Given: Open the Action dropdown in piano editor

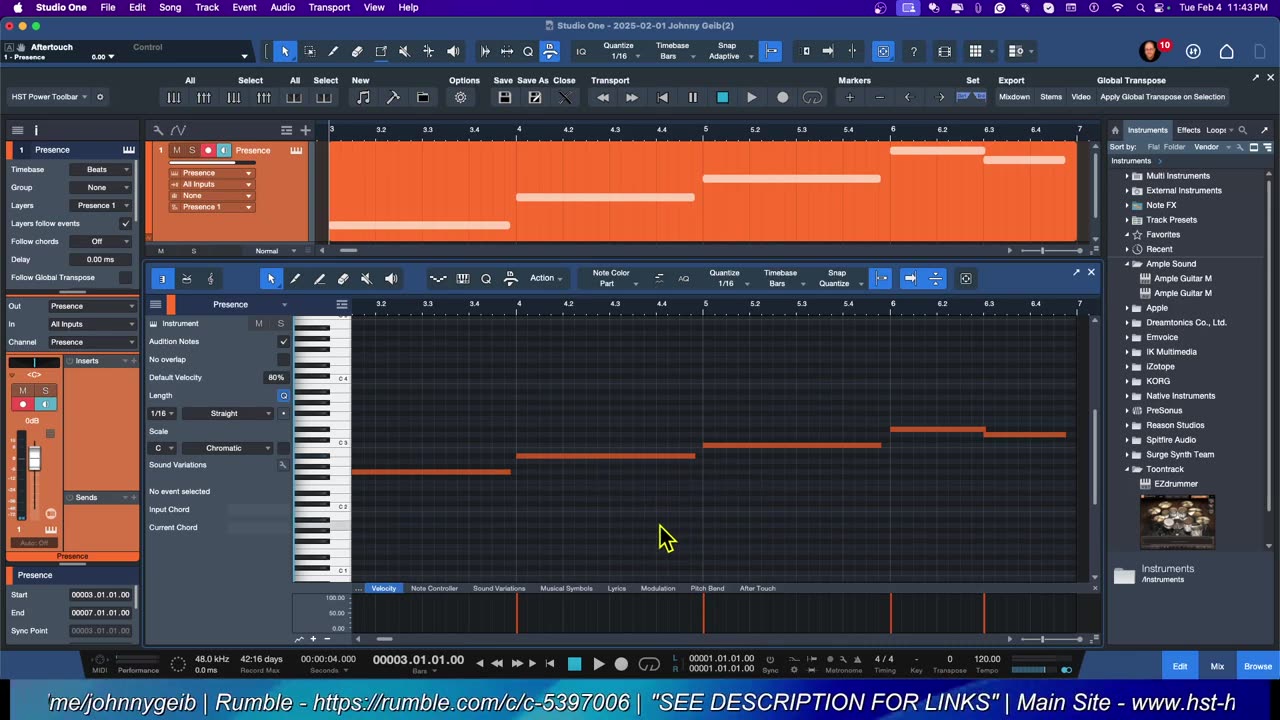Looking at the screenshot, I should (x=545, y=278).
